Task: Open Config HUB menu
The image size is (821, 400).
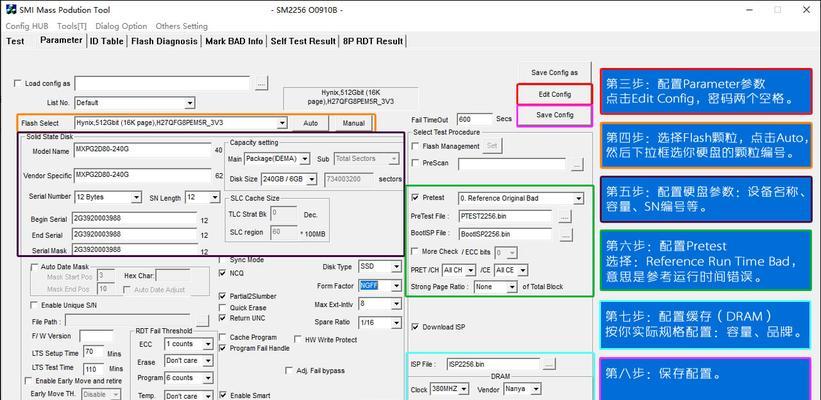Action: pyautogui.click(x=27, y=26)
